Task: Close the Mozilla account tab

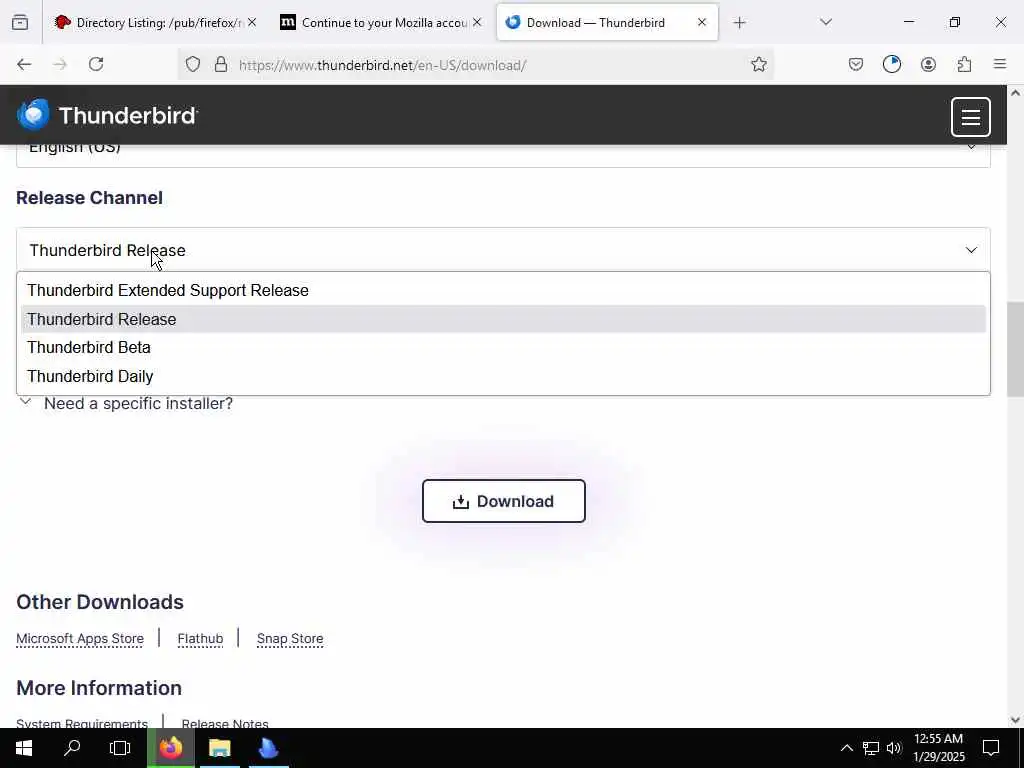Action: pyautogui.click(x=477, y=22)
